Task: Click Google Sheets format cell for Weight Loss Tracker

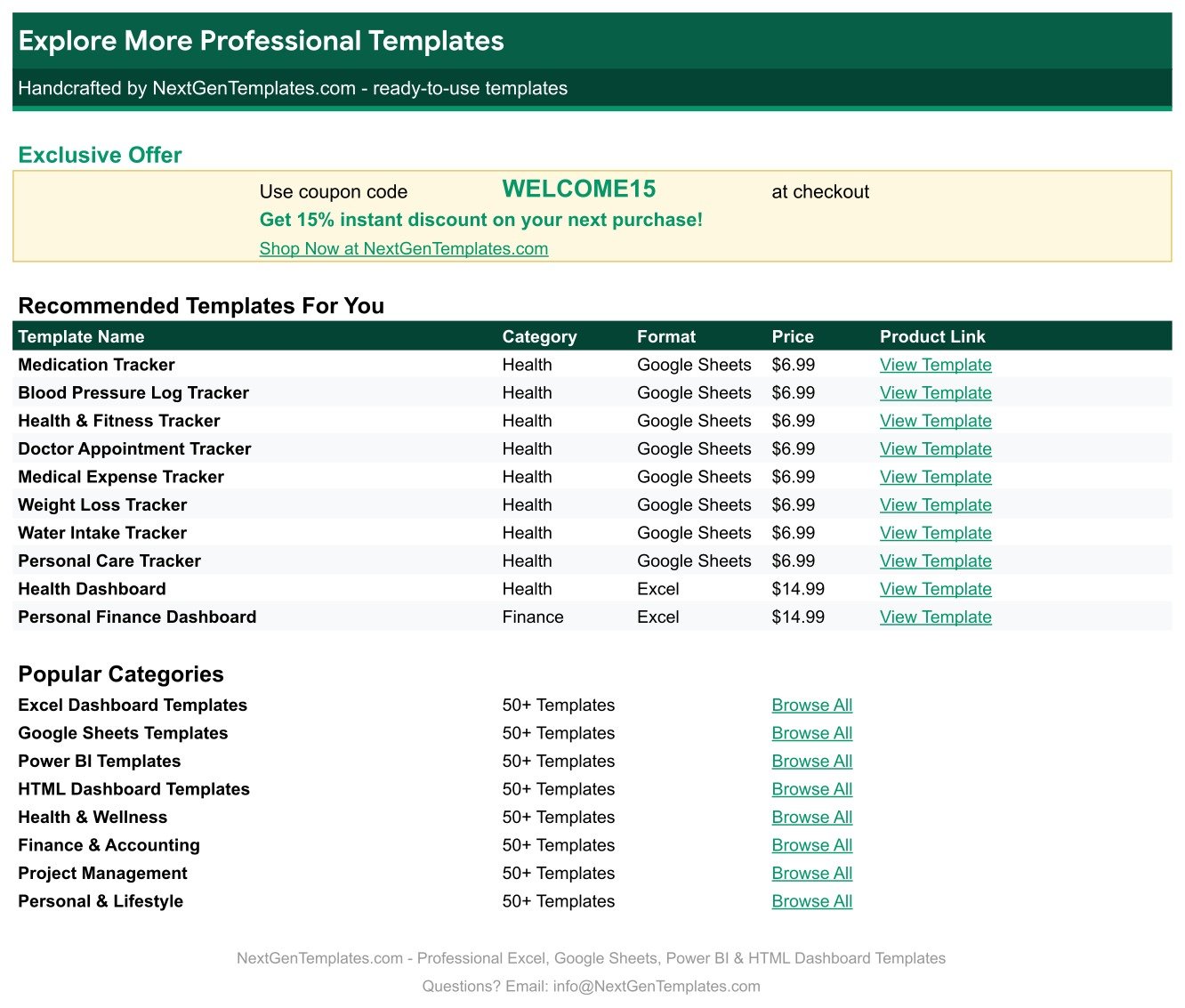Action: point(694,505)
